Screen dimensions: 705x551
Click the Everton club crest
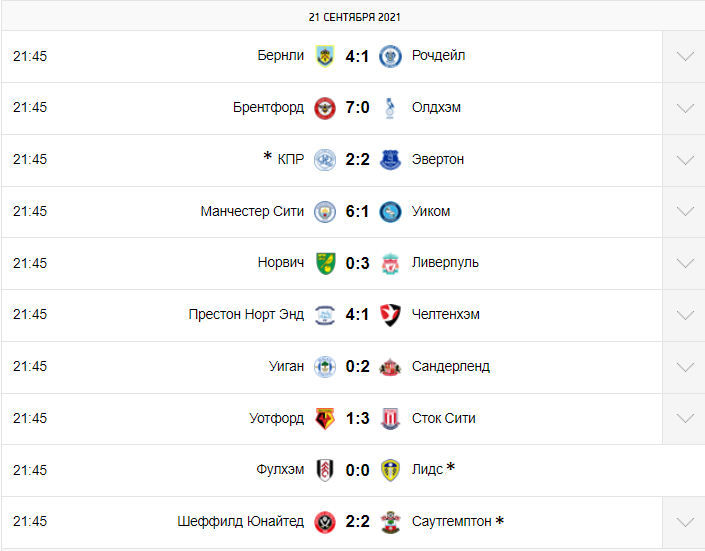[x=390, y=160]
